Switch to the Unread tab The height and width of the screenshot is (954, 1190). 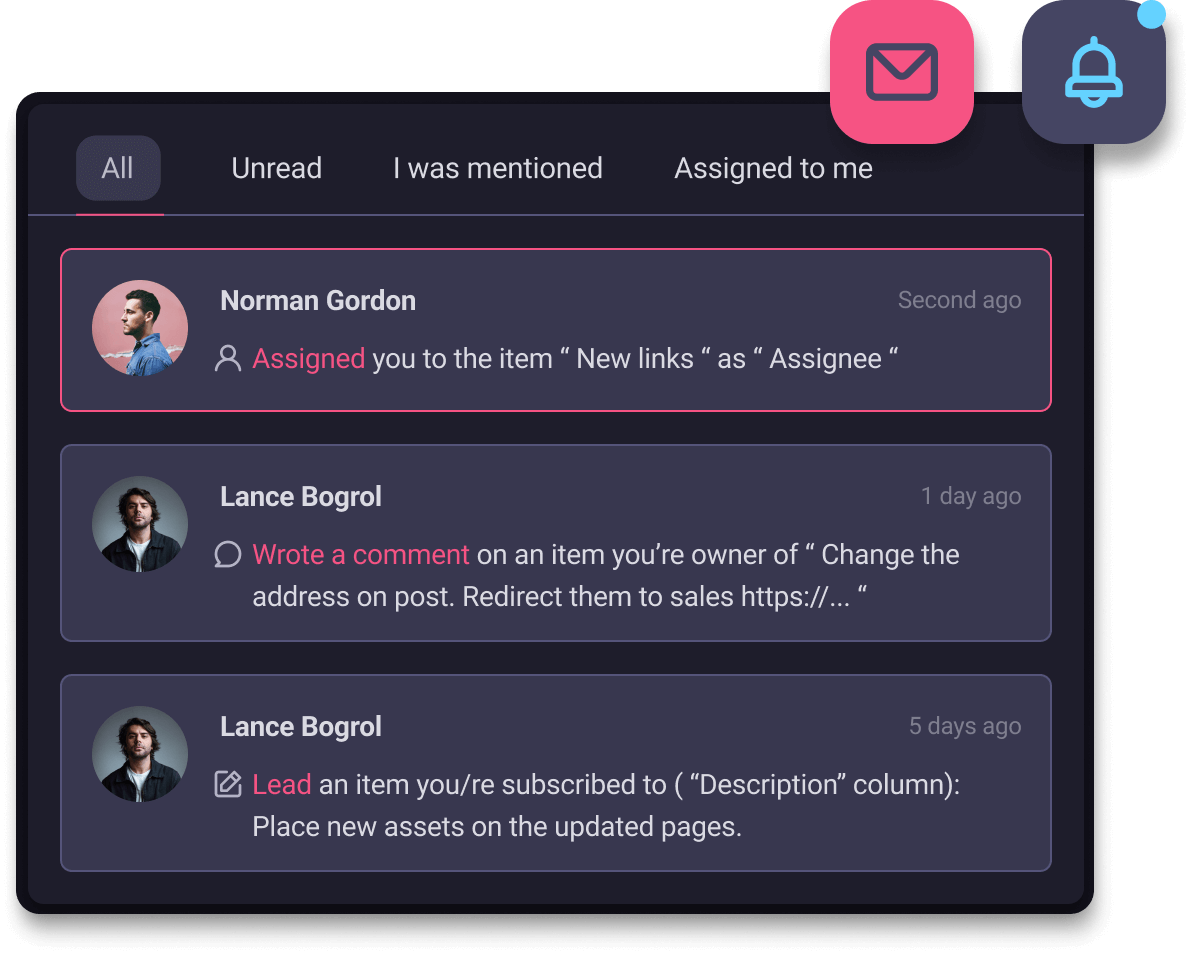[x=276, y=168]
